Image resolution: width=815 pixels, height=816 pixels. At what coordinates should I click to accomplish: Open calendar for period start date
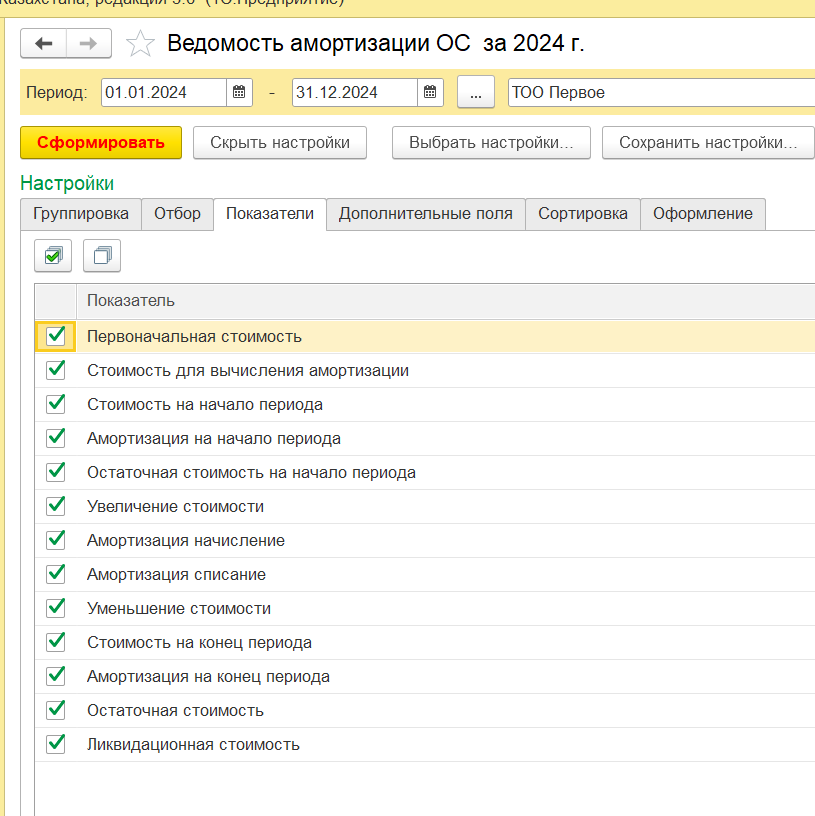click(239, 93)
